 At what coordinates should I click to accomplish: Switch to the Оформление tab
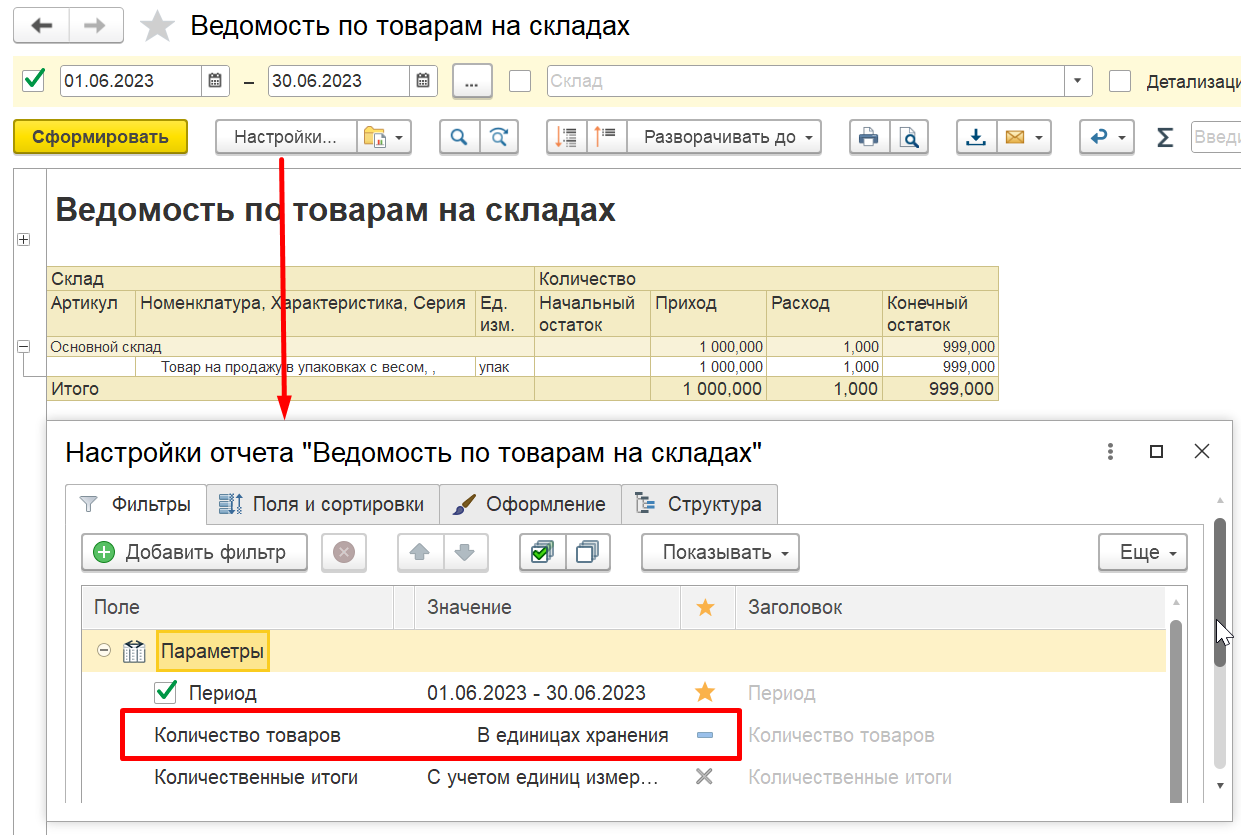click(x=530, y=504)
